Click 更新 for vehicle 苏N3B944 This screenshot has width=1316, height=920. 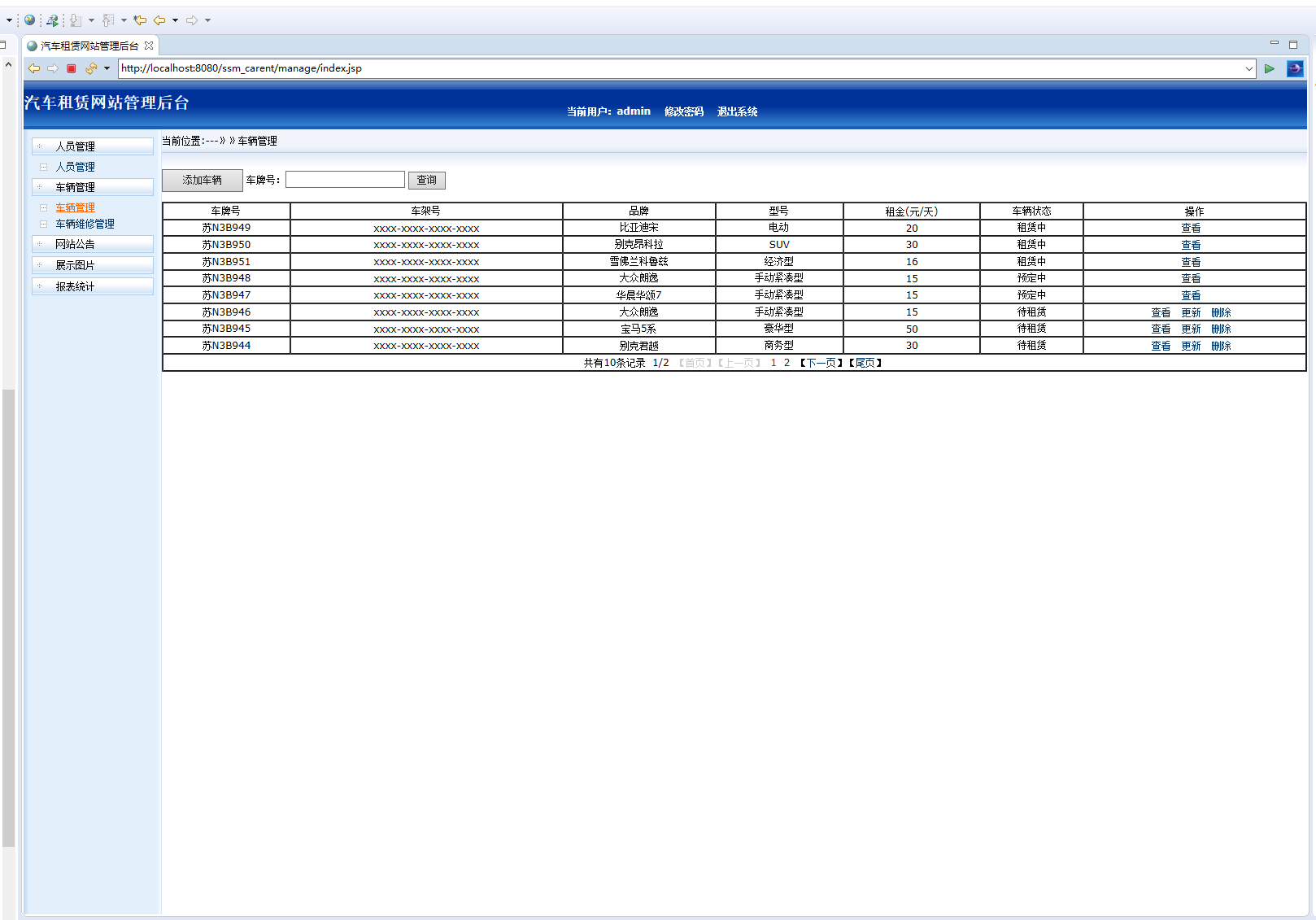click(1191, 346)
